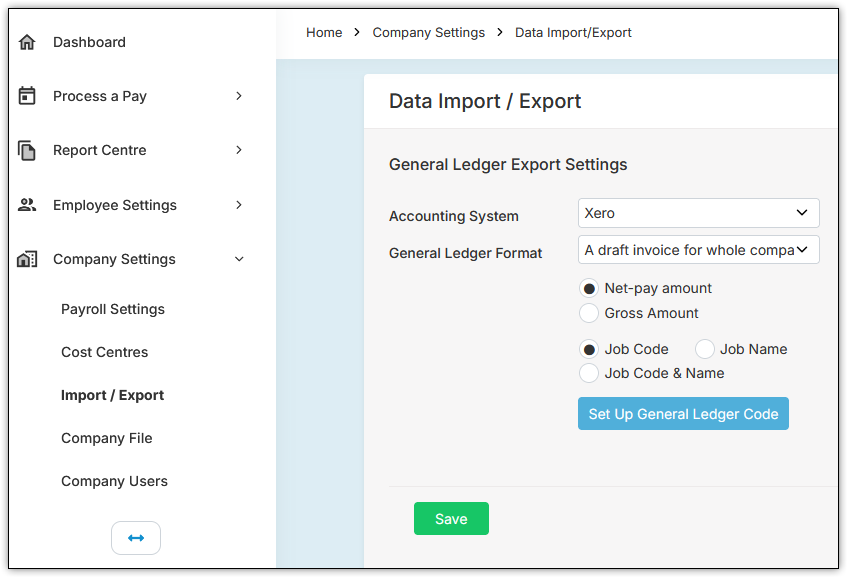This screenshot has width=847, height=577.
Task: Open the Accounting System dropdown
Action: (x=698, y=213)
